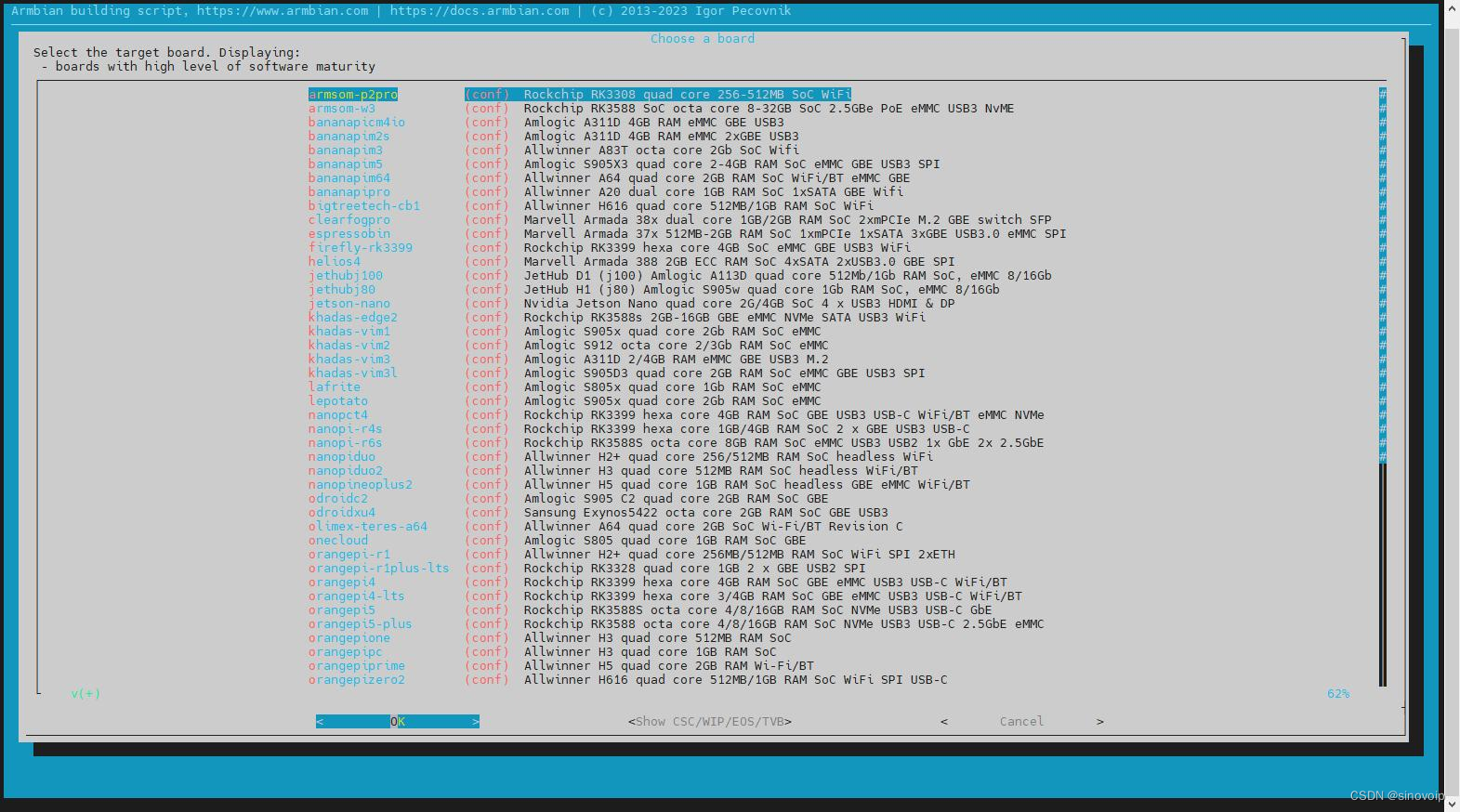Pick olimex-teres-a64 board
1460x812 pixels.
point(606,526)
